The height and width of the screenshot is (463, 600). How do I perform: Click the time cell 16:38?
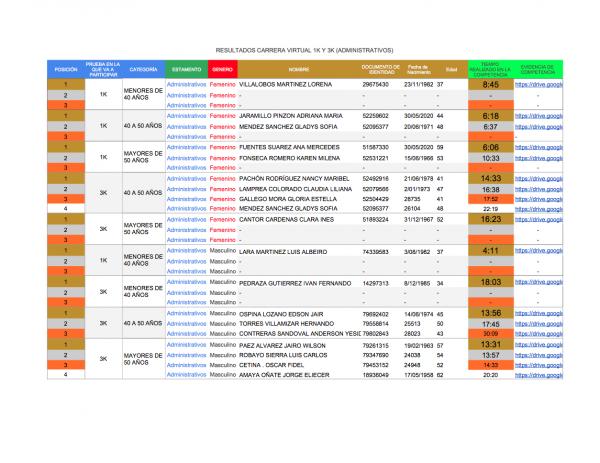coord(491,189)
